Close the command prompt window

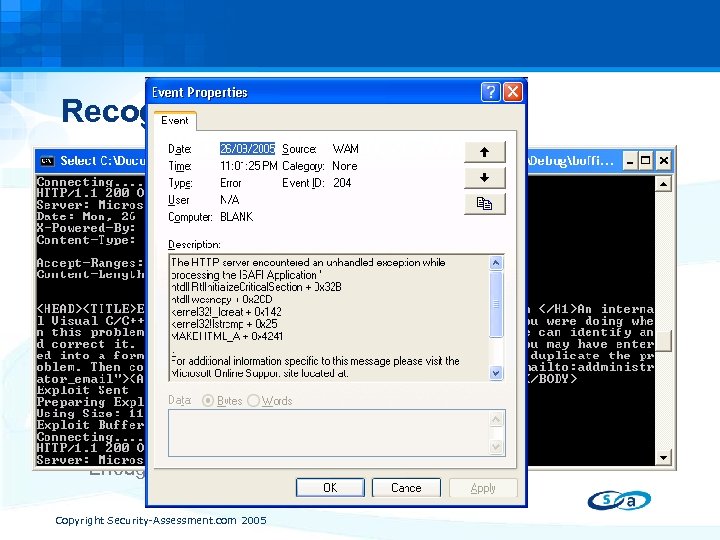(x=664, y=161)
